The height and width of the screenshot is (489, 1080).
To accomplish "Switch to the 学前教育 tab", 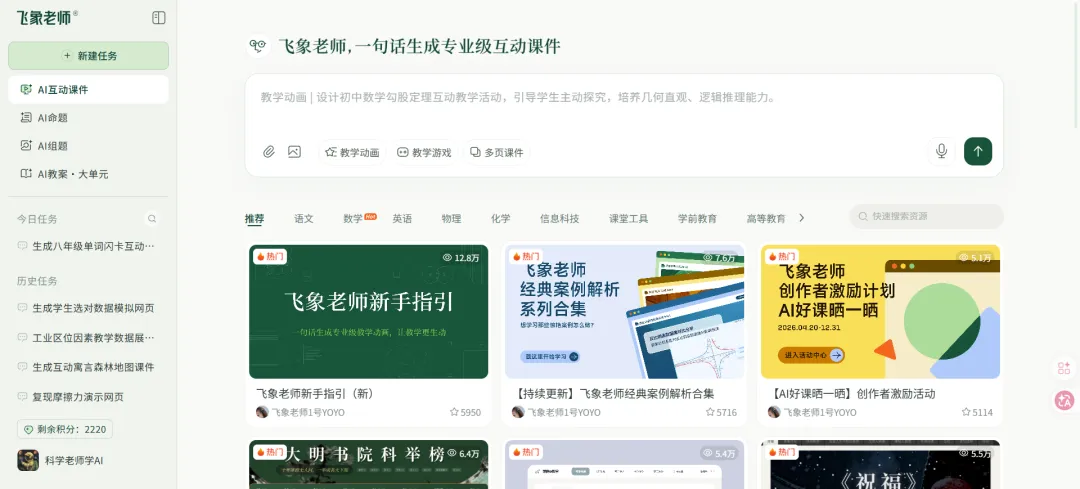I will [x=697, y=218].
